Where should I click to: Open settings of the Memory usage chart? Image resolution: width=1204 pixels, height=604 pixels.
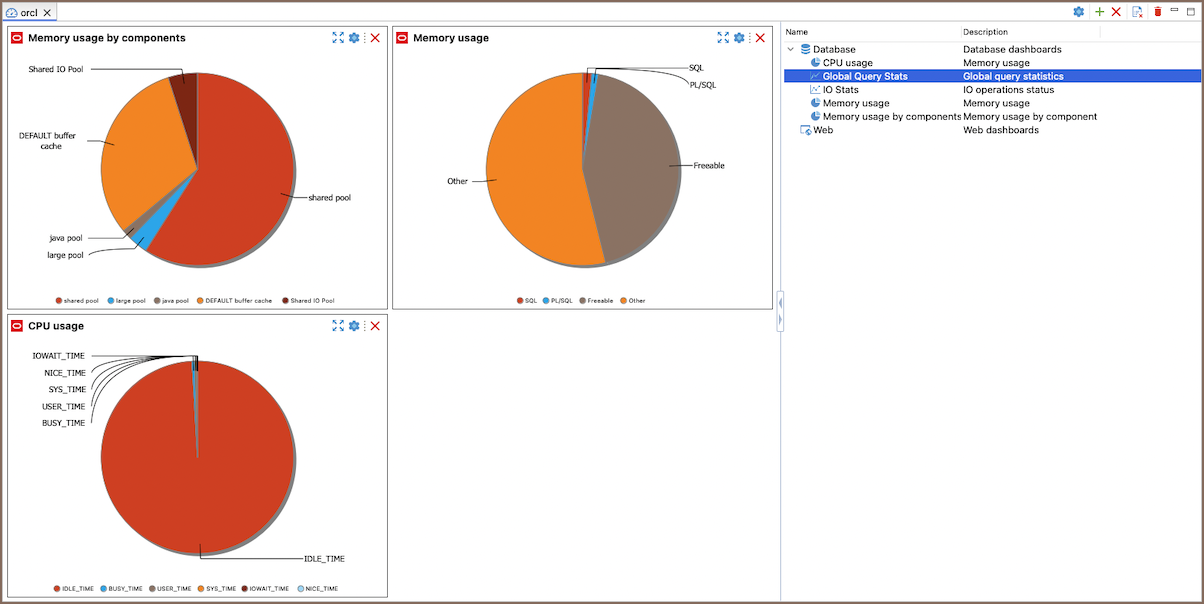coord(739,38)
